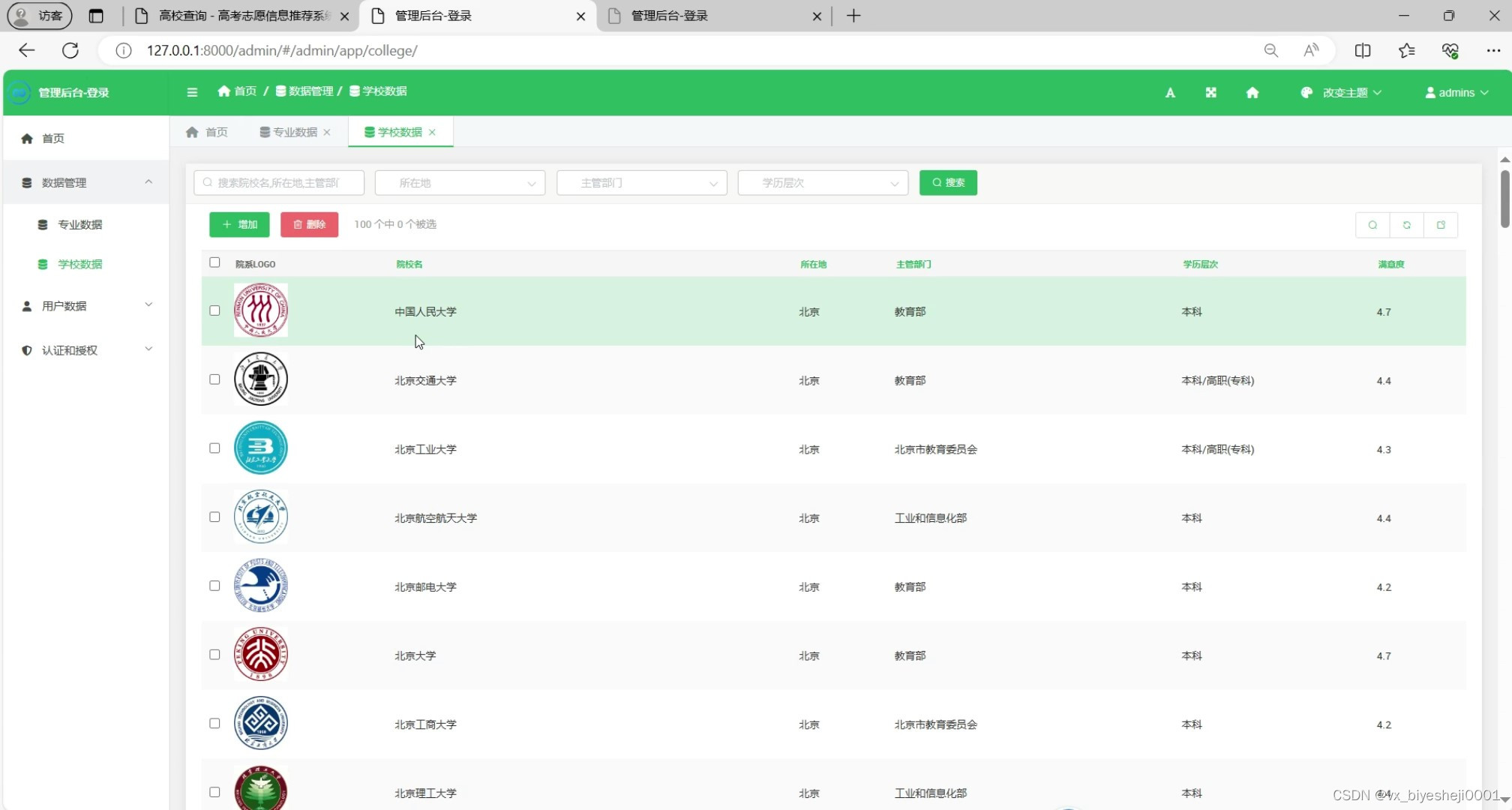Image resolution: width=1512 pixels, height=810 pixels.
Task: Click the green 增加 add button
Action: 239,224
